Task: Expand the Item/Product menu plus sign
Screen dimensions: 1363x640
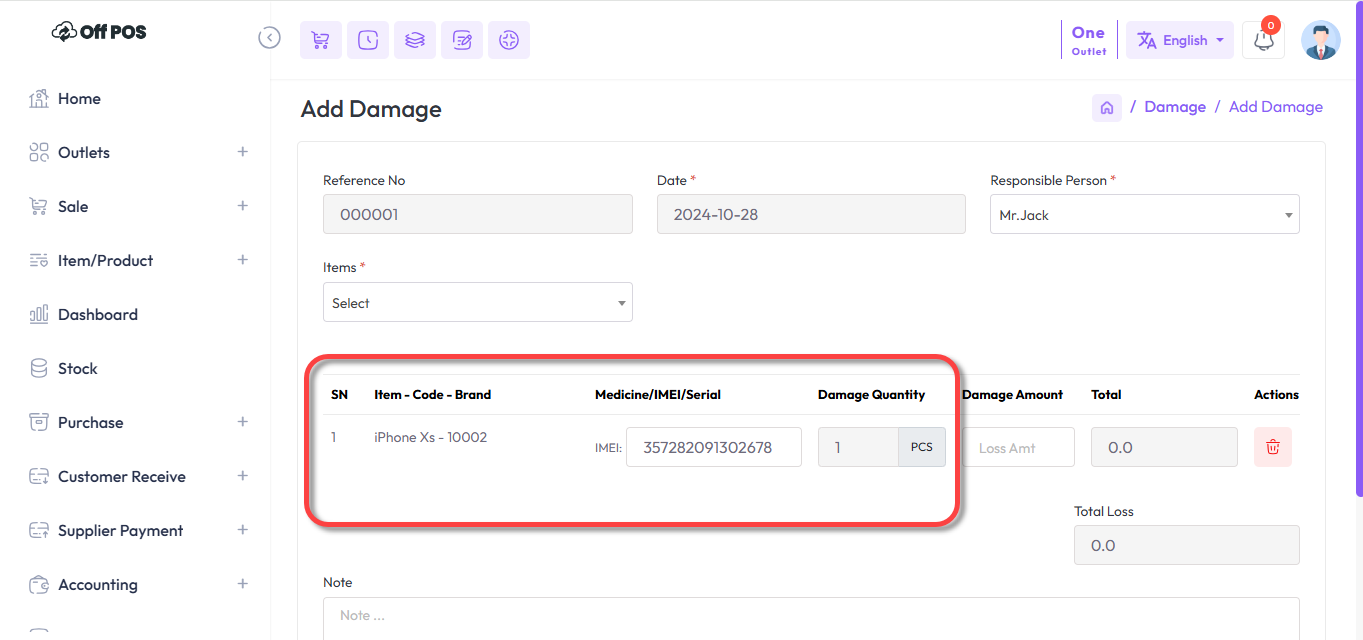Action: (242, 260)
